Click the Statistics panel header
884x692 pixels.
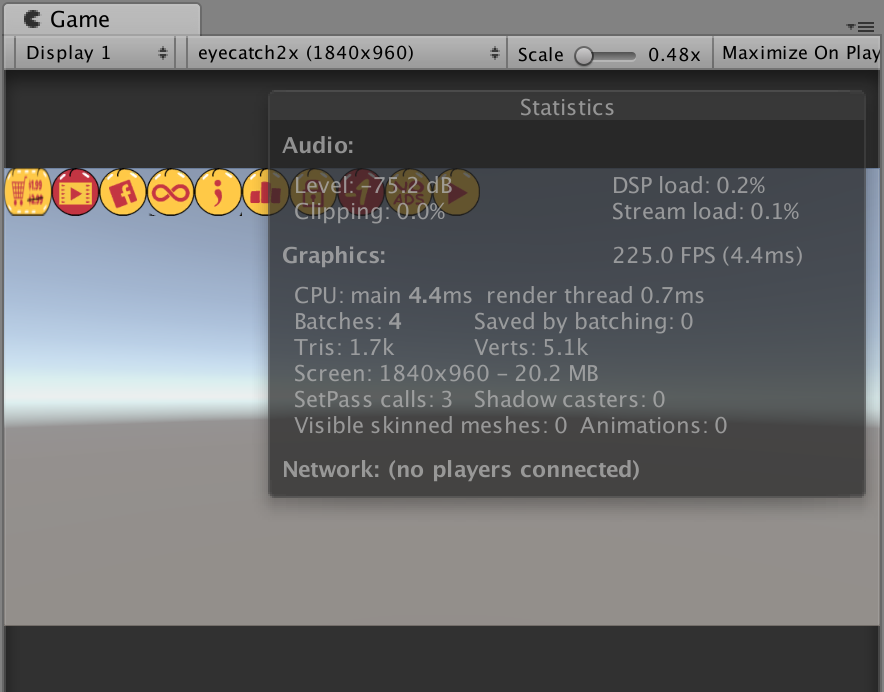click(566, 107)
